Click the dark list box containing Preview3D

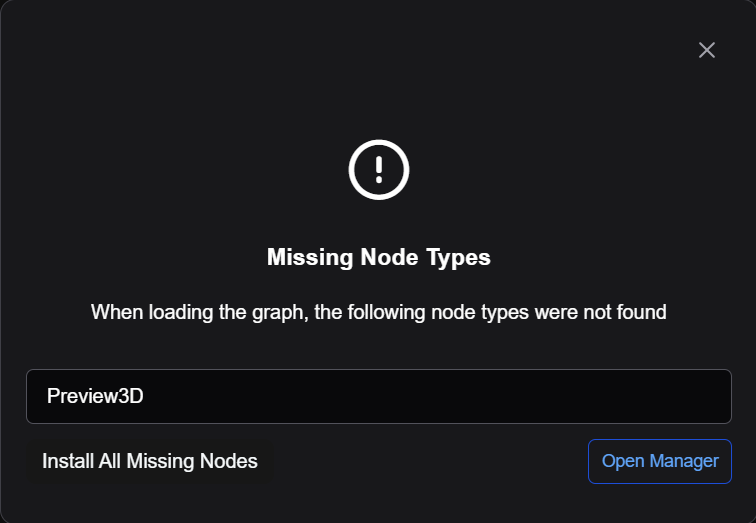378,396
